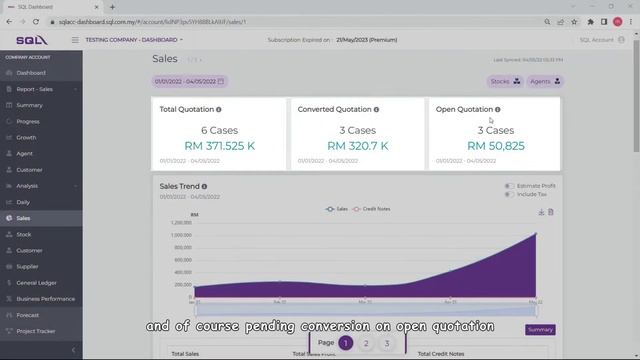Click the SQL logo
The image size is (640, 360).
(x=32, y=40)
